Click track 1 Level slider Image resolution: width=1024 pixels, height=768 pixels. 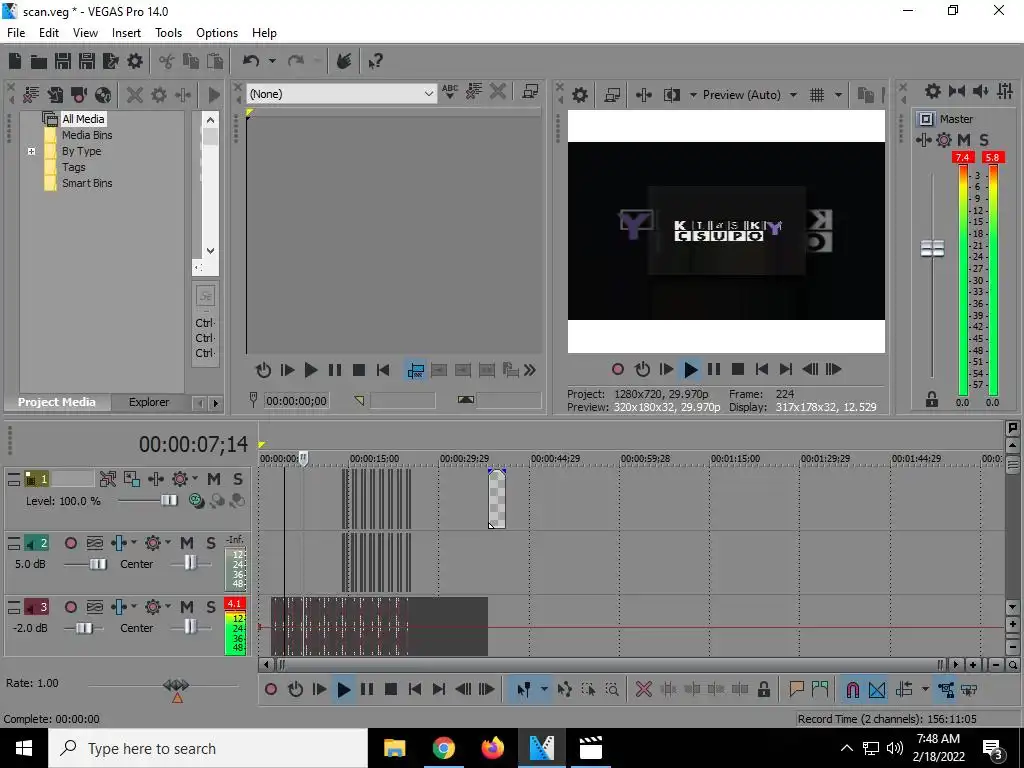click(168, 500)
